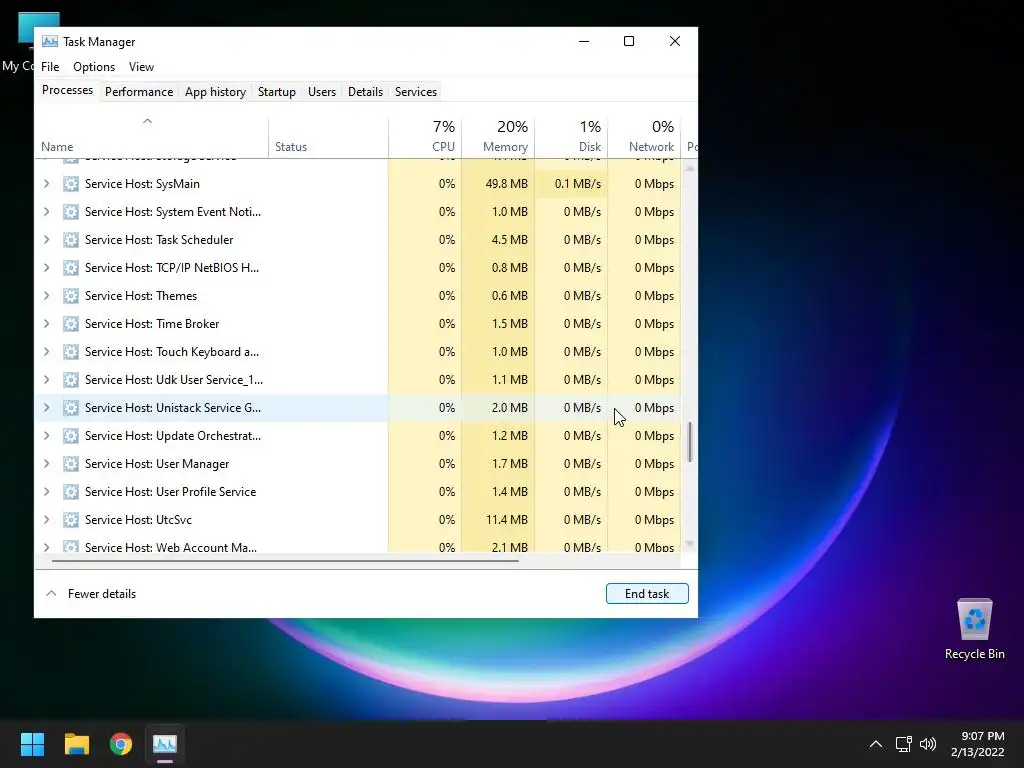The image size is (1024, 768).
Task: Click the vertical scrollbar thumb
Action: coord(690,442)
